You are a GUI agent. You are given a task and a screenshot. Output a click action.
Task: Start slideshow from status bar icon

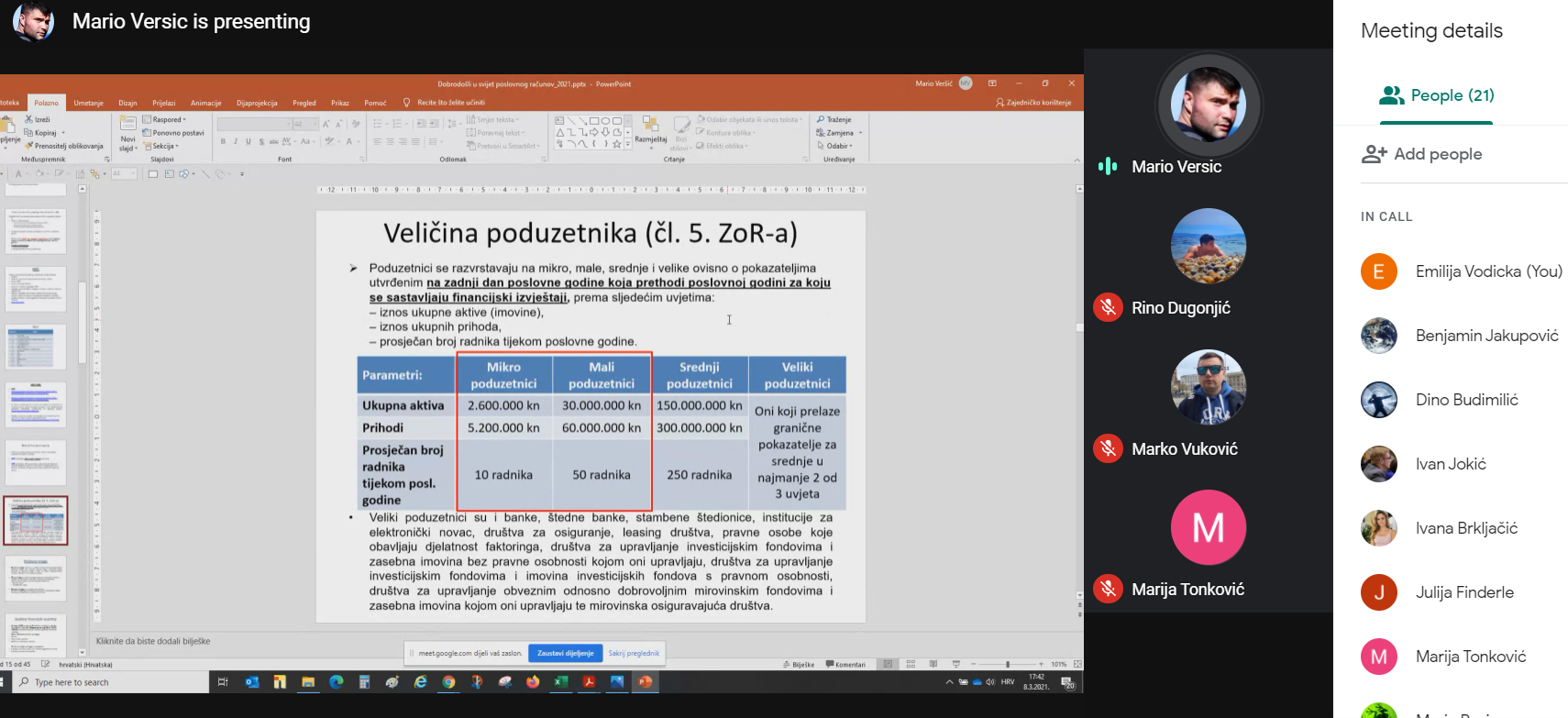tap(956, 664)
